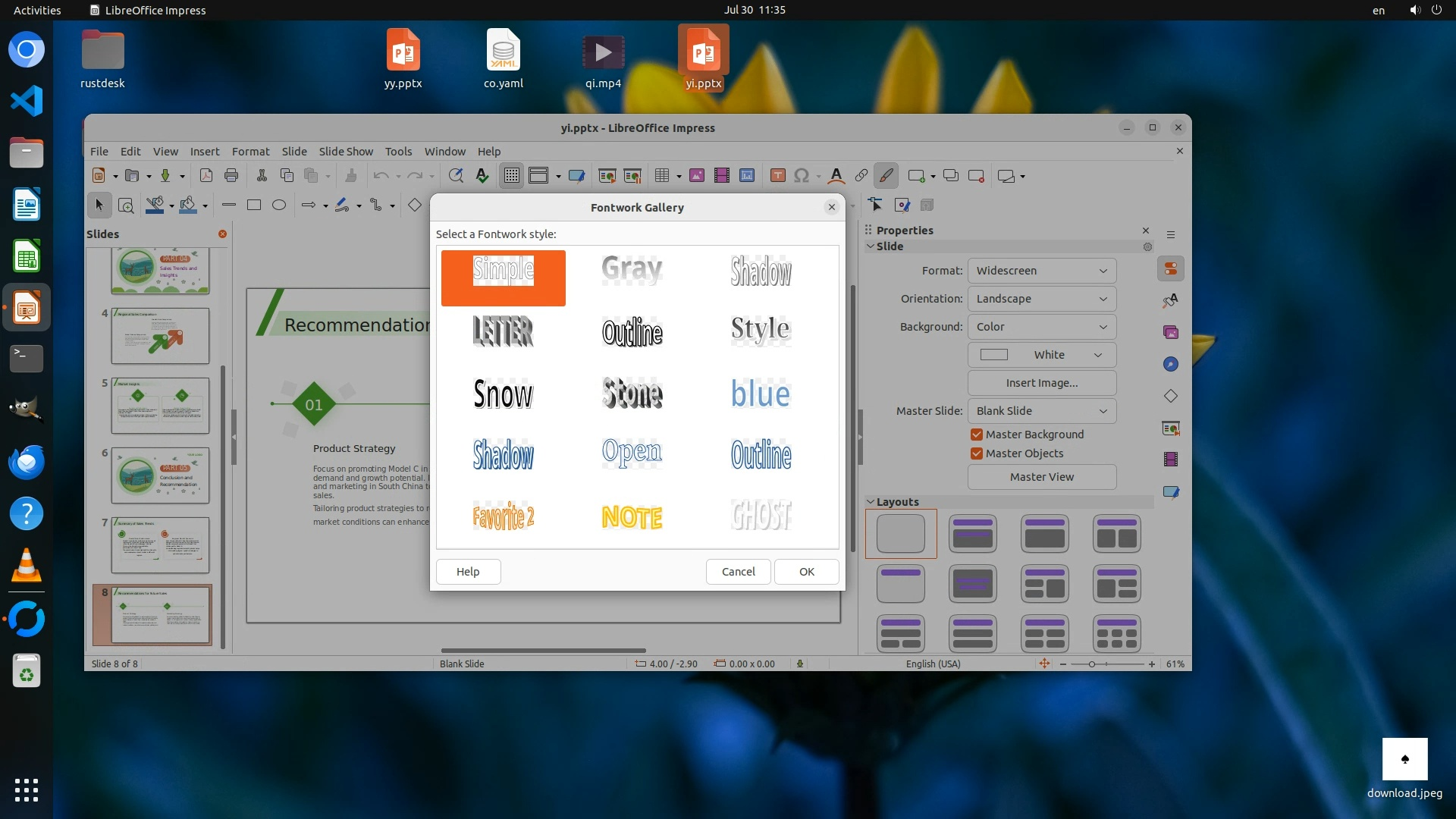The width and height of the screenshot is (1456, 819).
Task: Click the Print toolbar icon
Action: coord(231,176)
